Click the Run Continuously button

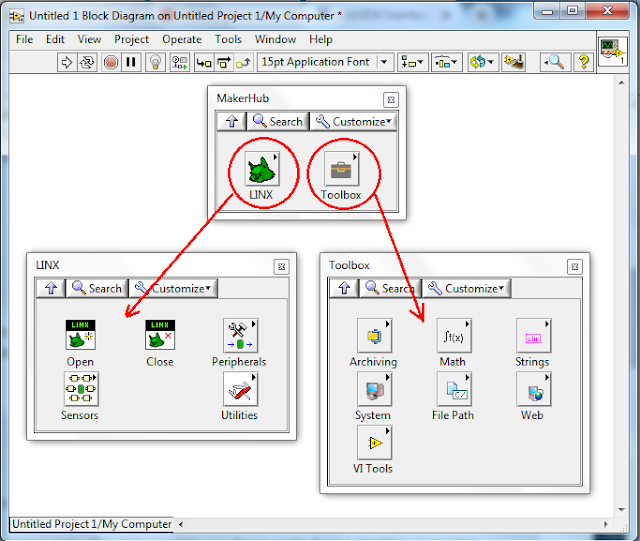[x=87, y=62]
